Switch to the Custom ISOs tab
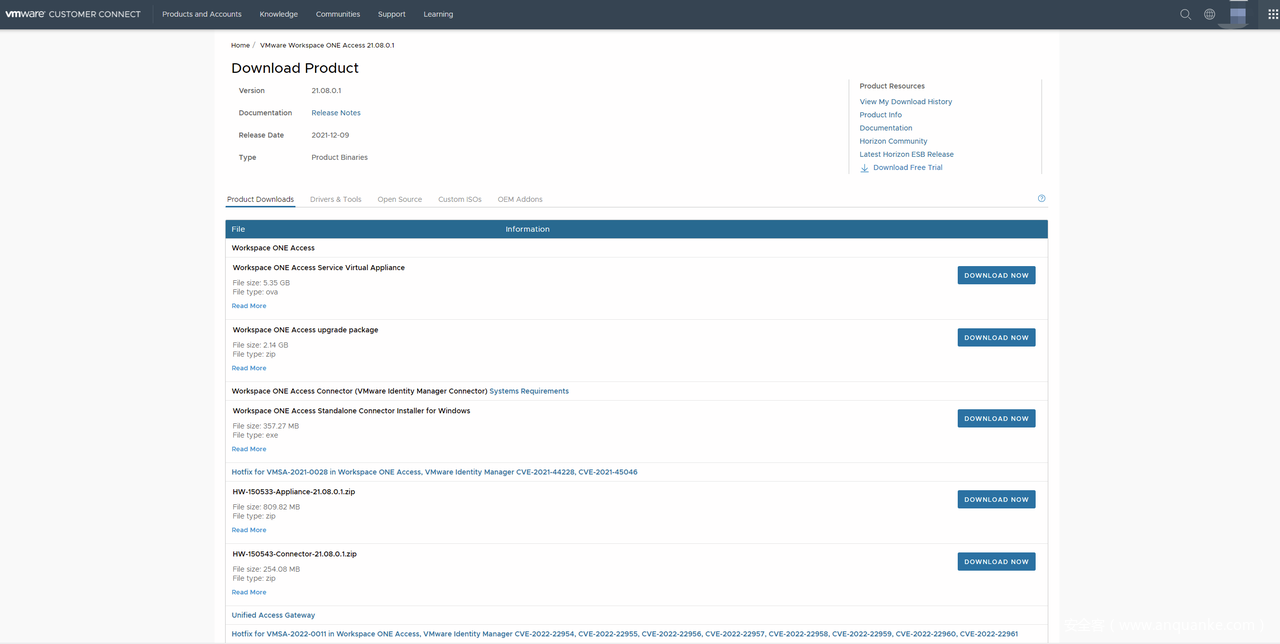 459,199
